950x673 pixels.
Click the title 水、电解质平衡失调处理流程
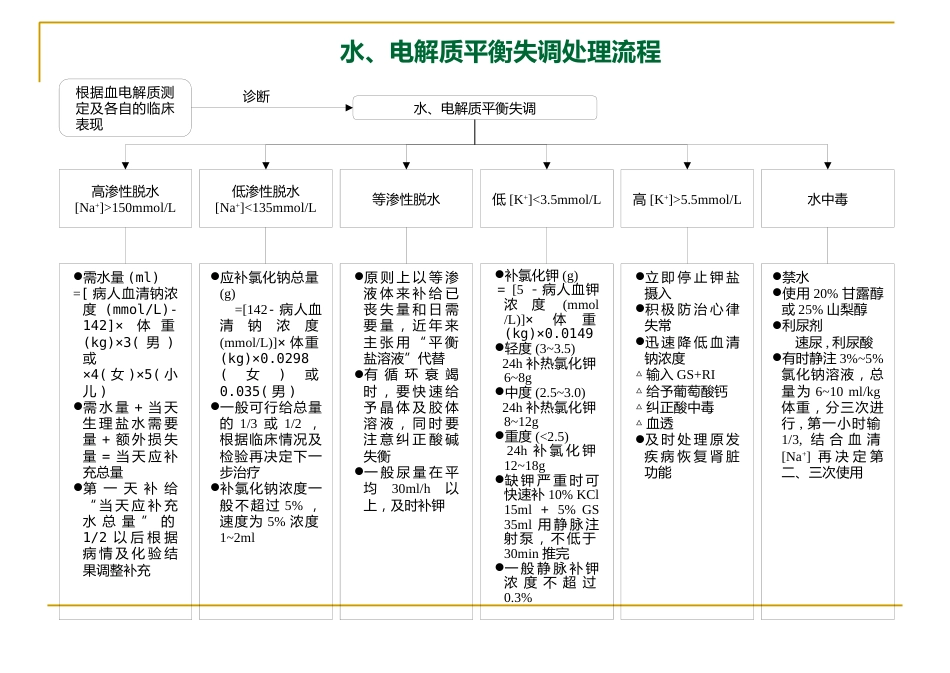[x=500, y=52]
